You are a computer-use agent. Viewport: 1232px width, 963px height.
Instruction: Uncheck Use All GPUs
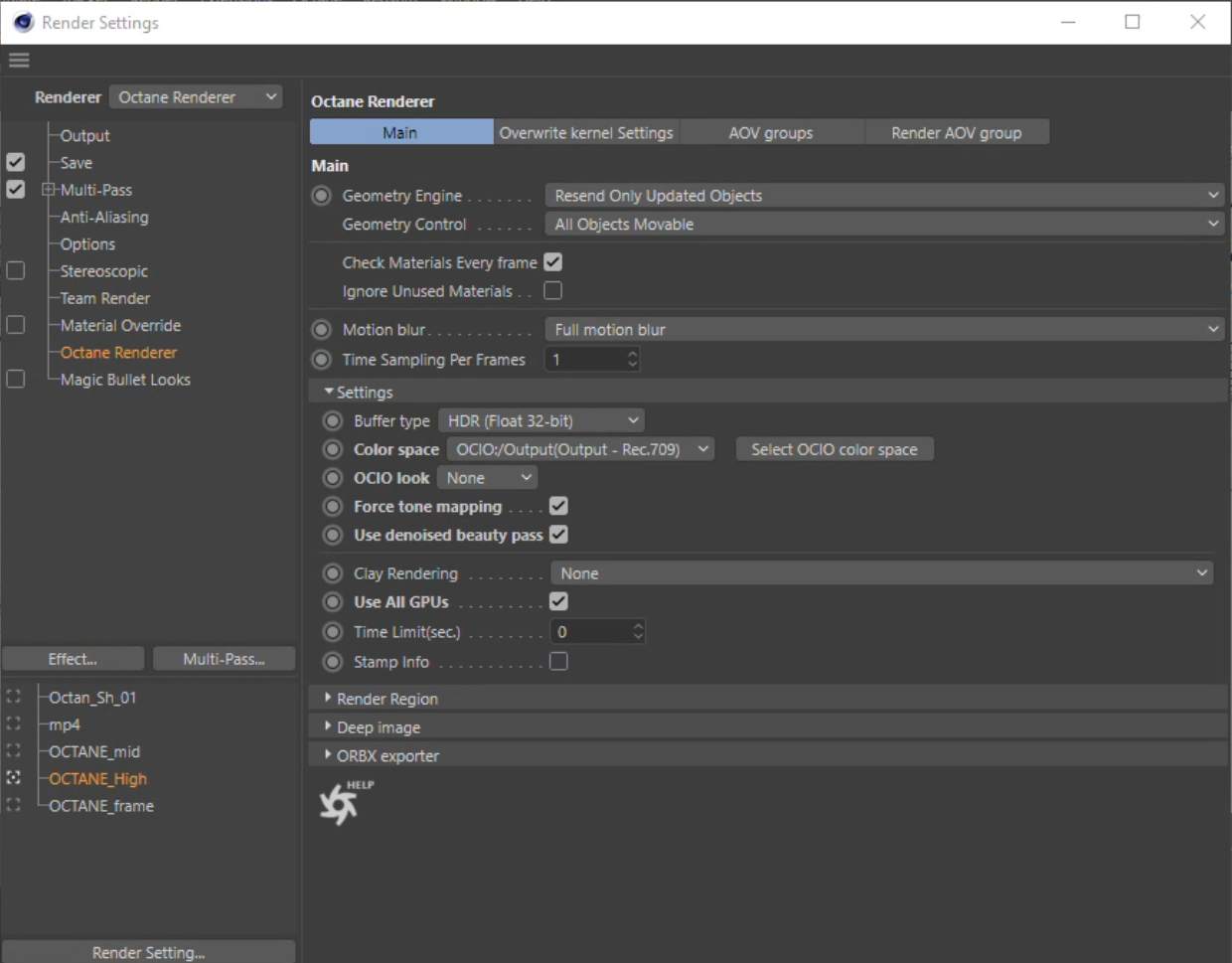[558, 601]
